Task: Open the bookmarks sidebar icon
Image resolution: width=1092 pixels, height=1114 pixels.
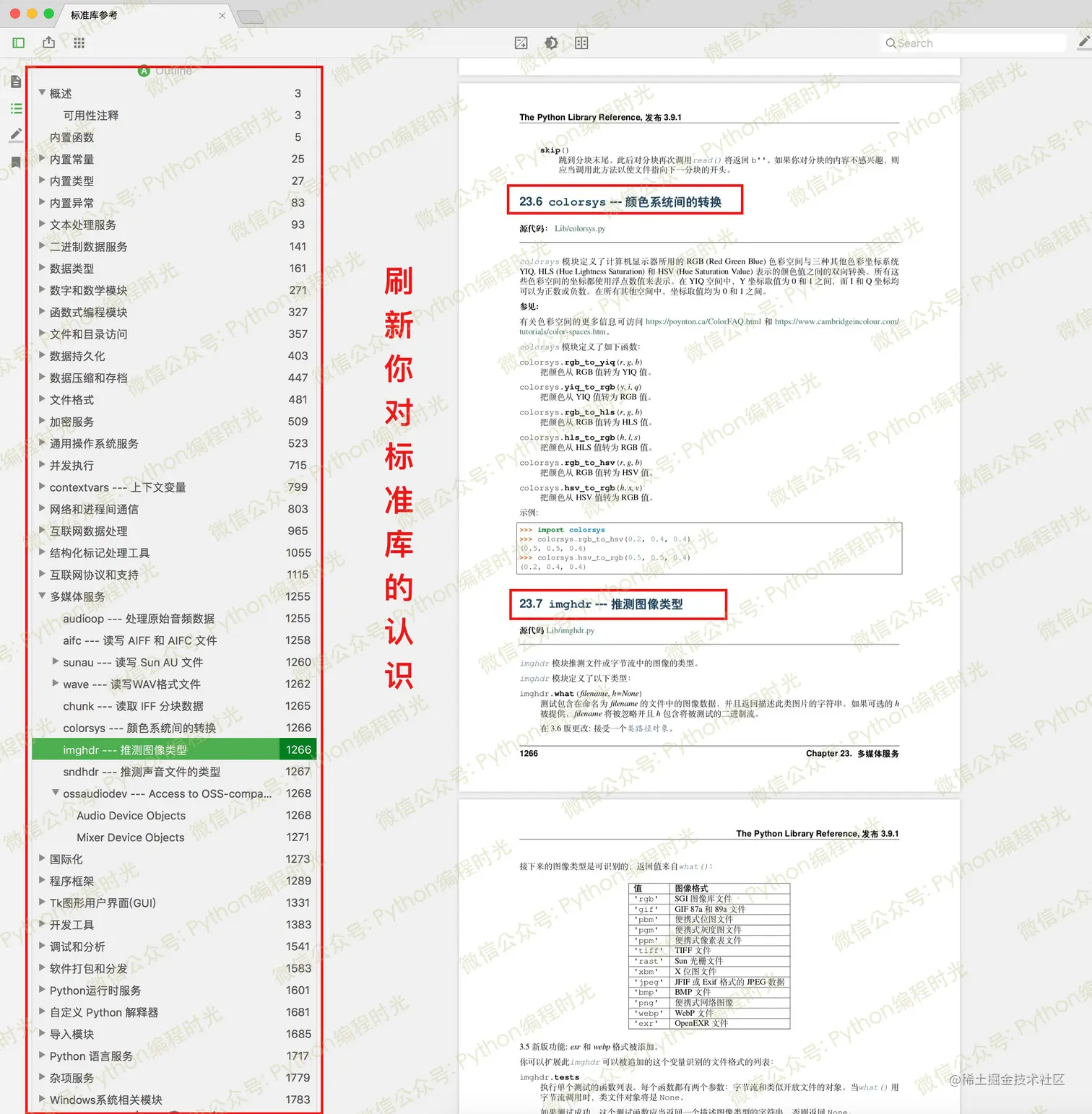Action: coord(16,162)
